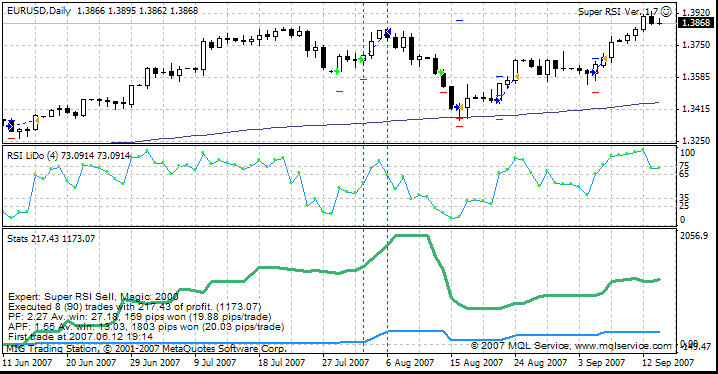Click the 1.3920 price axis label
Screen dimensions: 718x374
pyautogui.click(x=696, y=12)
